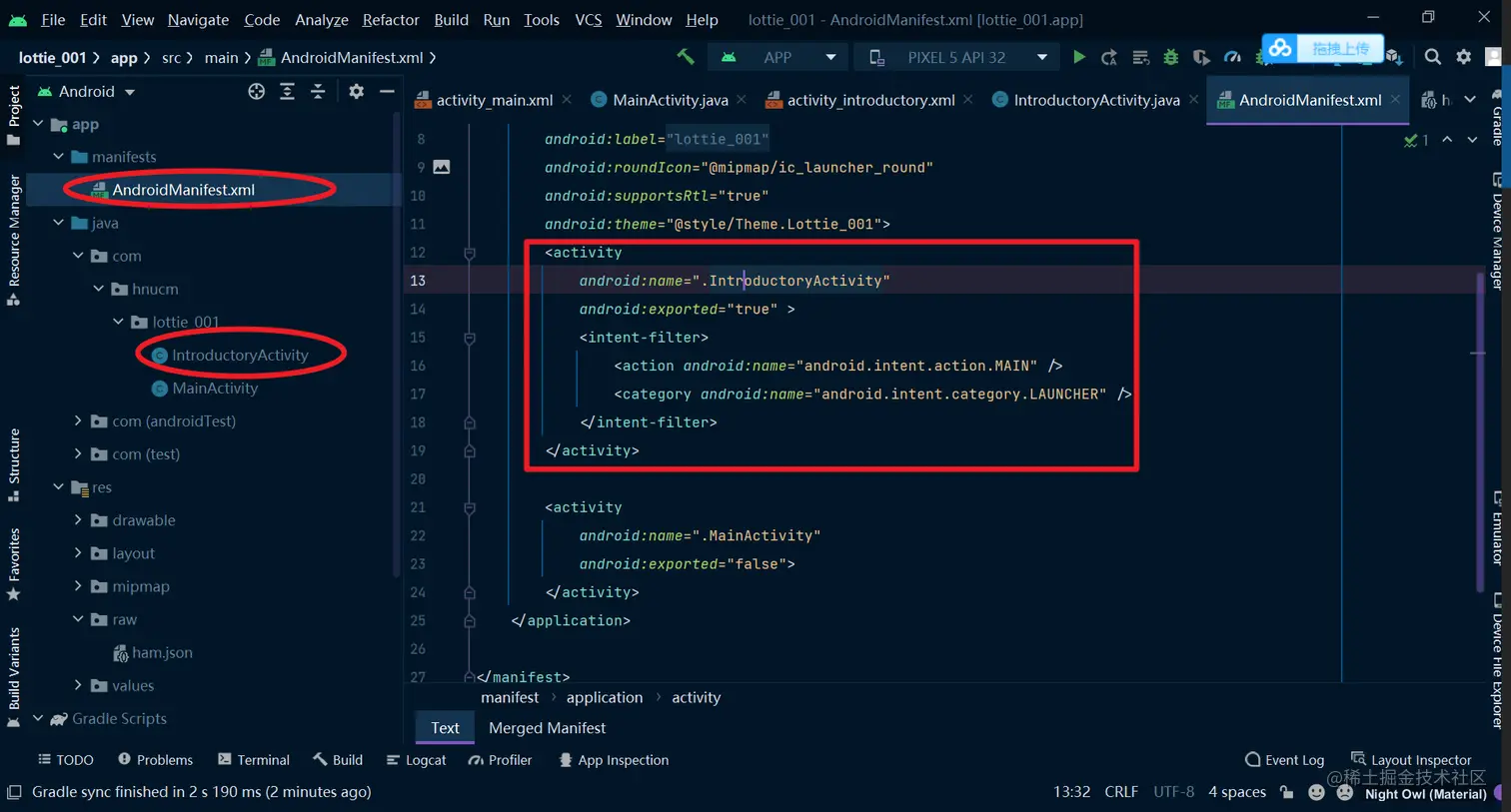The width and height of the screenshot is (1511, 812).
Task: Switch to Merged Manifest view tab
Action: 547,728
